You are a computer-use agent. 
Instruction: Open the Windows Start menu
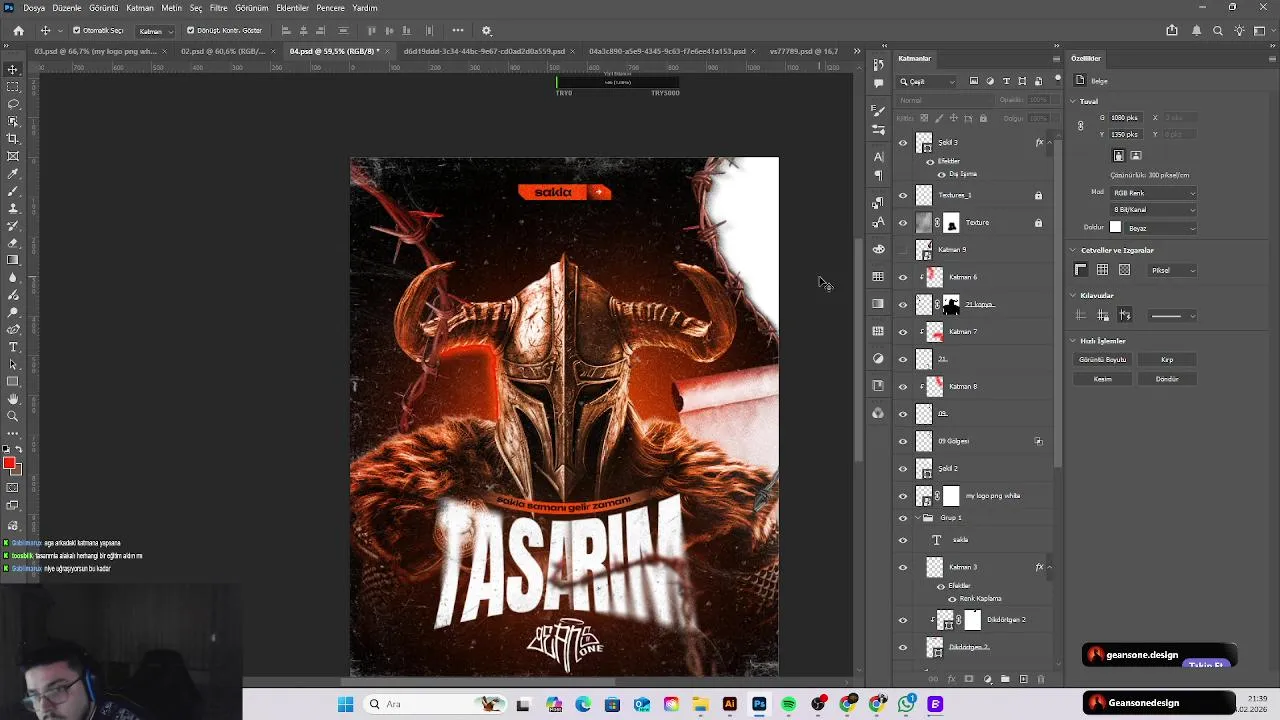pos(345,704)
